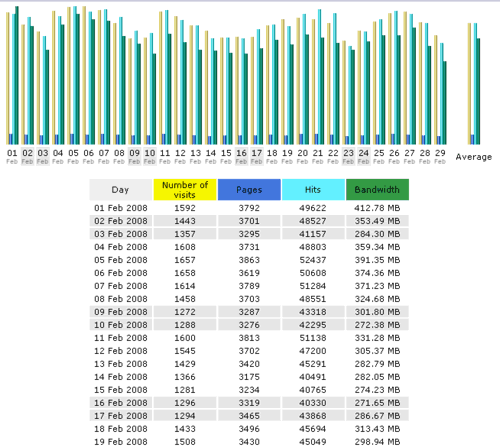
Task: Select the '13 Feb 2008' row label
Action: point(121,364)
